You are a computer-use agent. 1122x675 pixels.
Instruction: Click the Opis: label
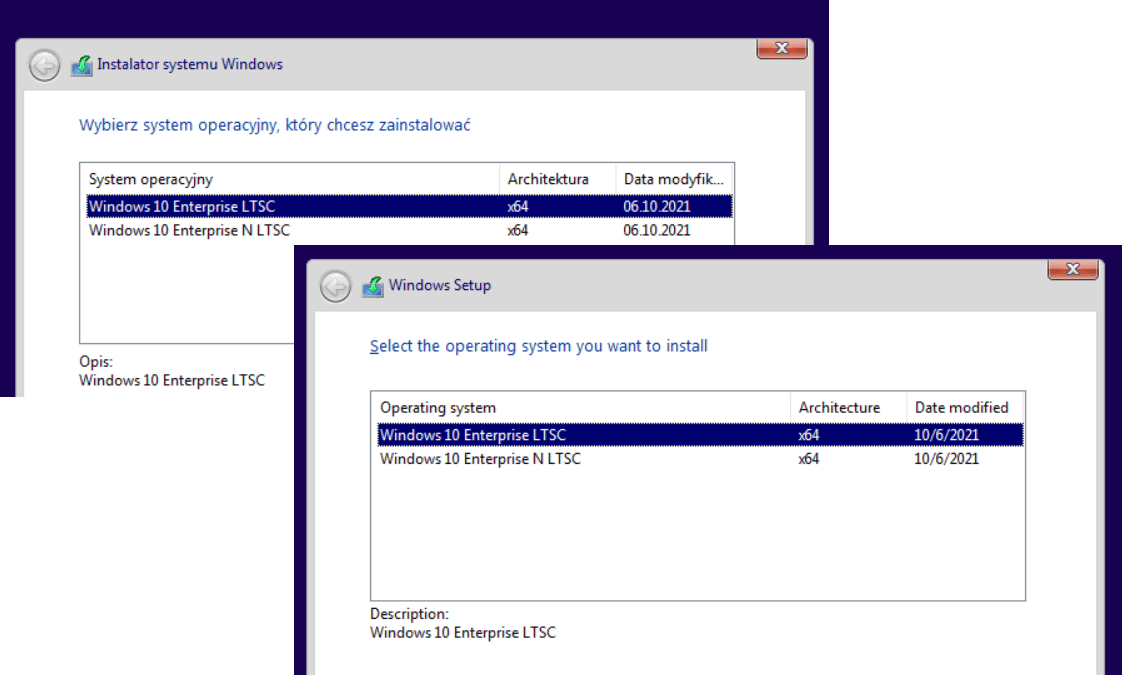(96, 362)
